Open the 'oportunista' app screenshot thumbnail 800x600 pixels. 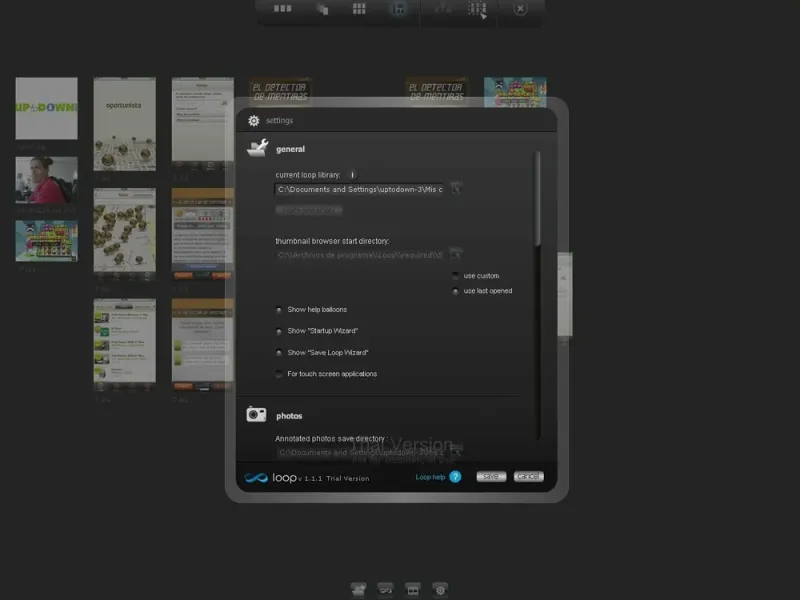124,124
